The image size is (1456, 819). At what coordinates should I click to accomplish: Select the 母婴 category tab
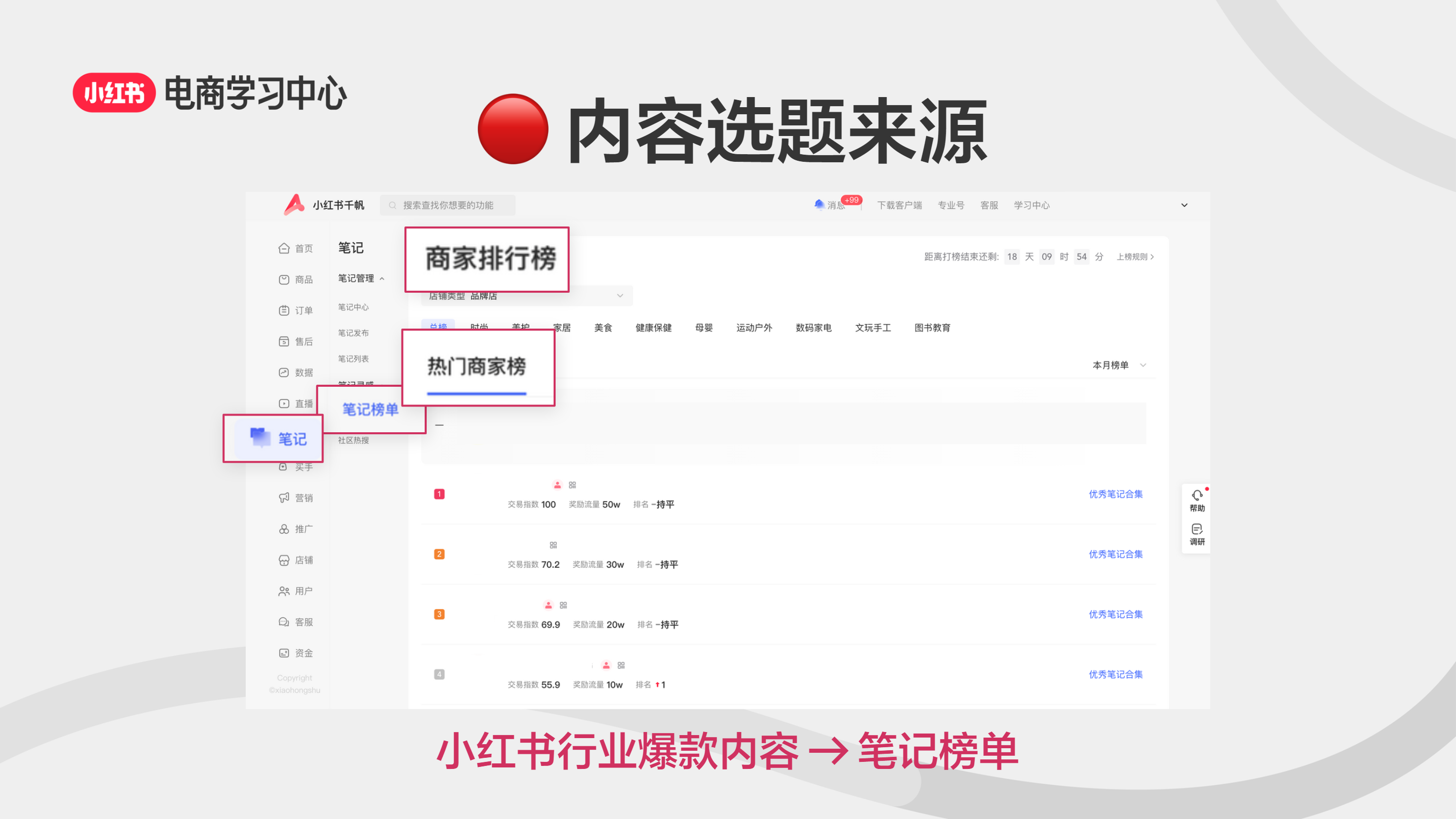pyautogui.click(x=704, y=328)
